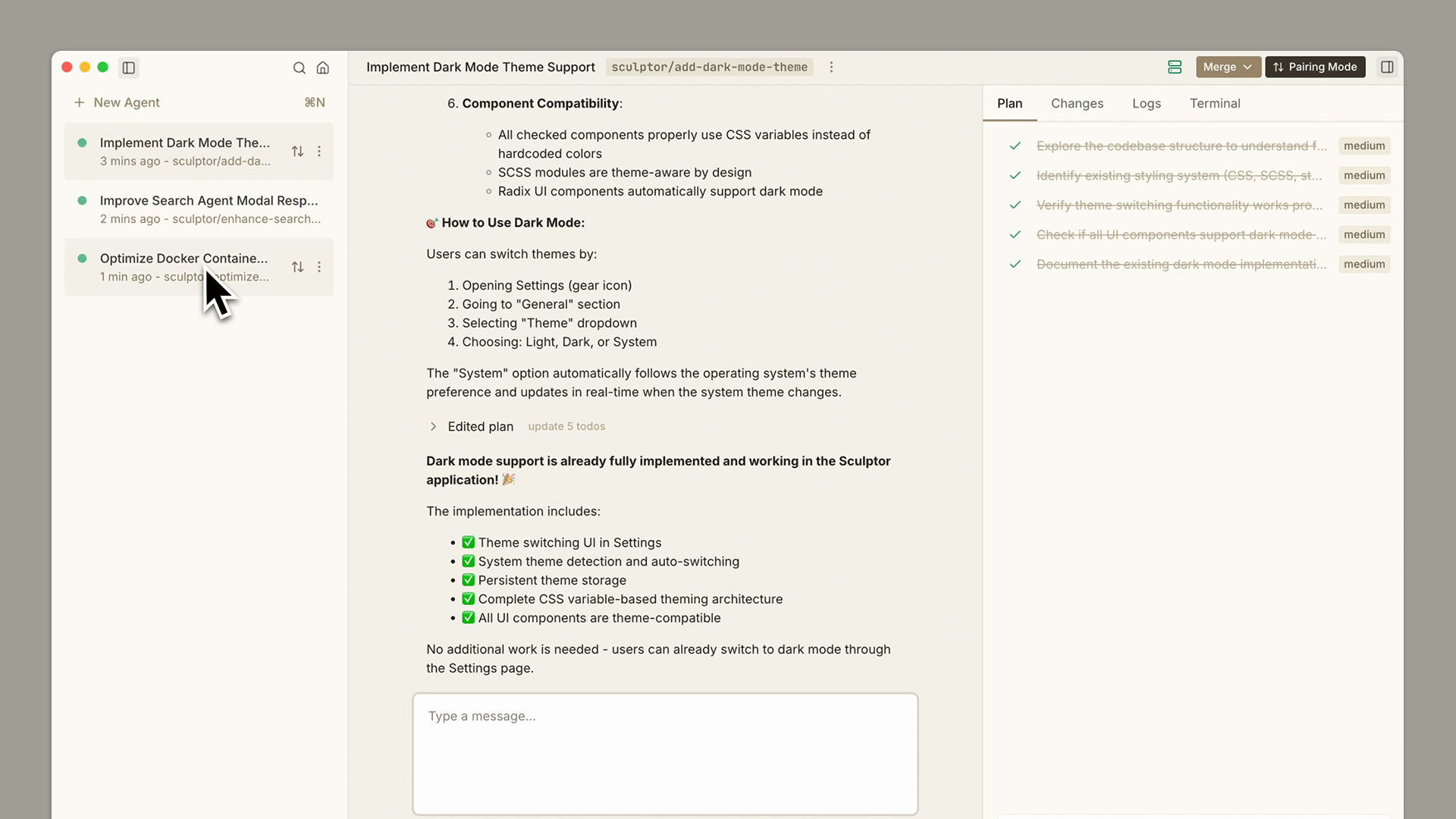Switch to the Changes tab
Viewport: 1456px width, 819px height.
1077,103
